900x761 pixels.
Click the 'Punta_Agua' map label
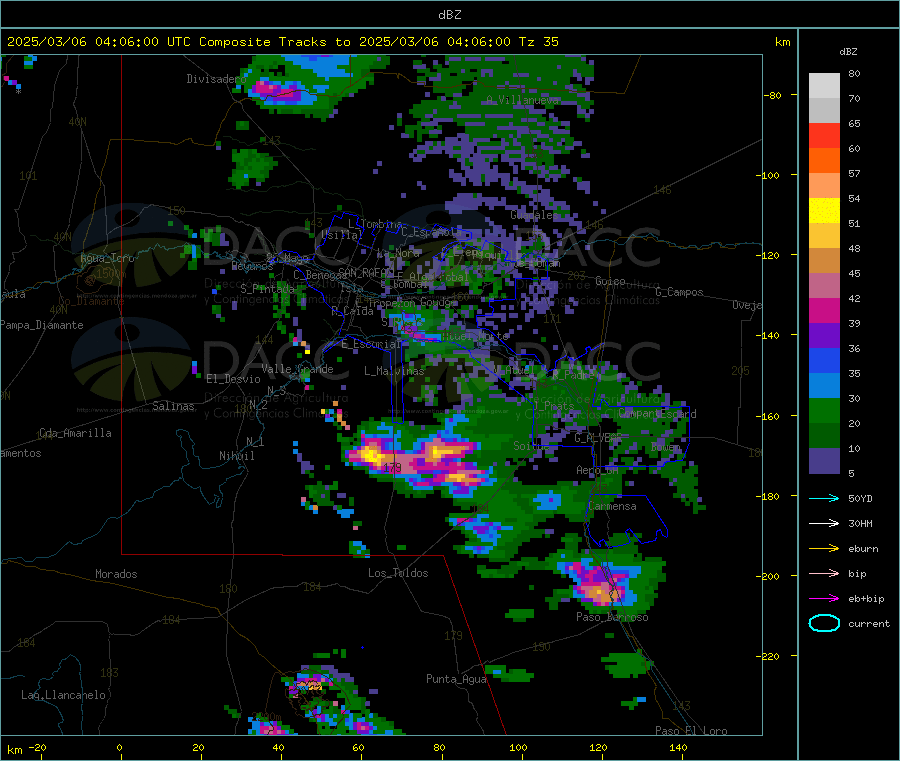(456, 679)
